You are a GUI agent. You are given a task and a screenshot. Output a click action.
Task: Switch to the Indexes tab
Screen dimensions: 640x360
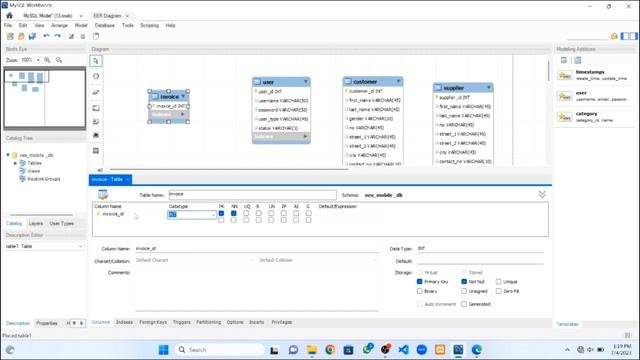(124, 322)
